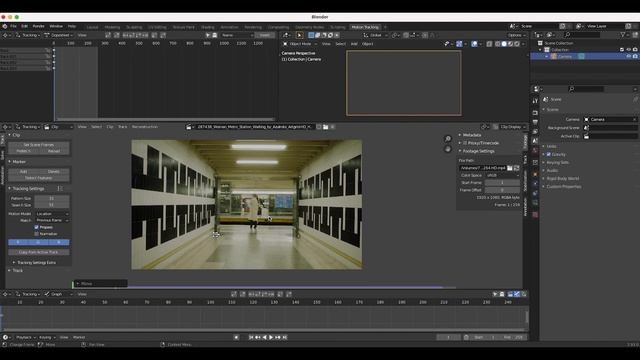The image size is (640, 360).
Task: Switch to the Layout workspace tab
Action: click(x=92, y=27)
